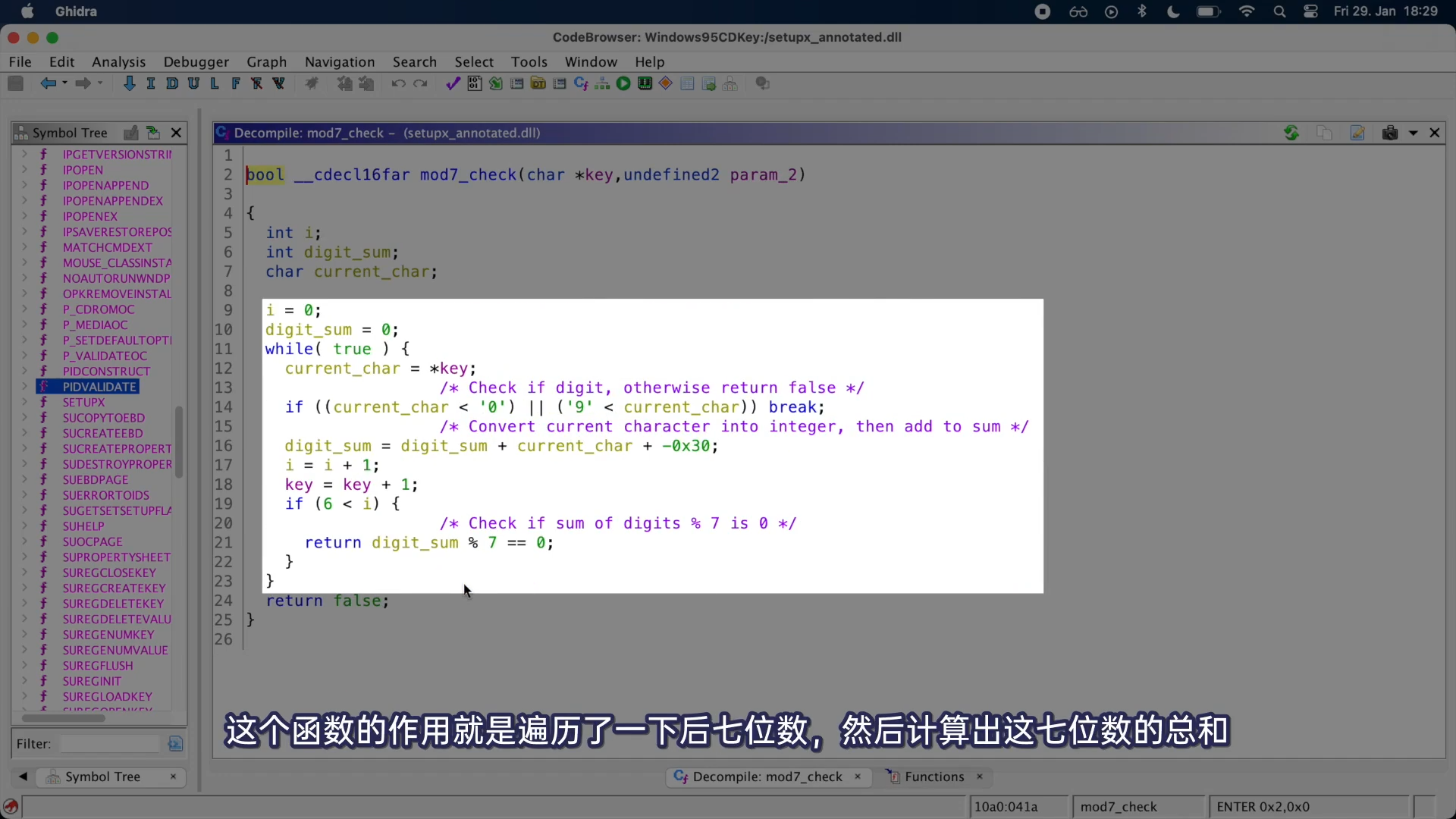The width and height of the screenshot is (1456, 819).
Task: Click the Wi-Fi menu bar icon
Action: 1247,11
